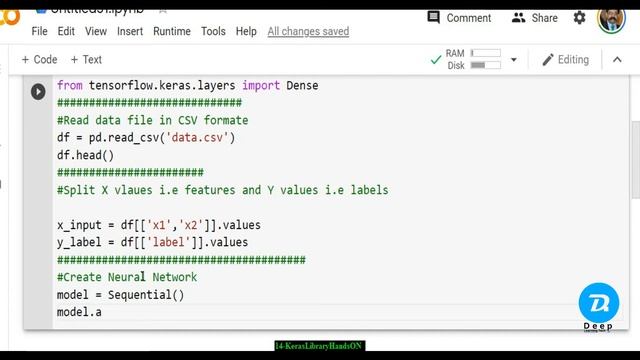Click the x_input assignment line
640x360 pixels.
point(159,225)
